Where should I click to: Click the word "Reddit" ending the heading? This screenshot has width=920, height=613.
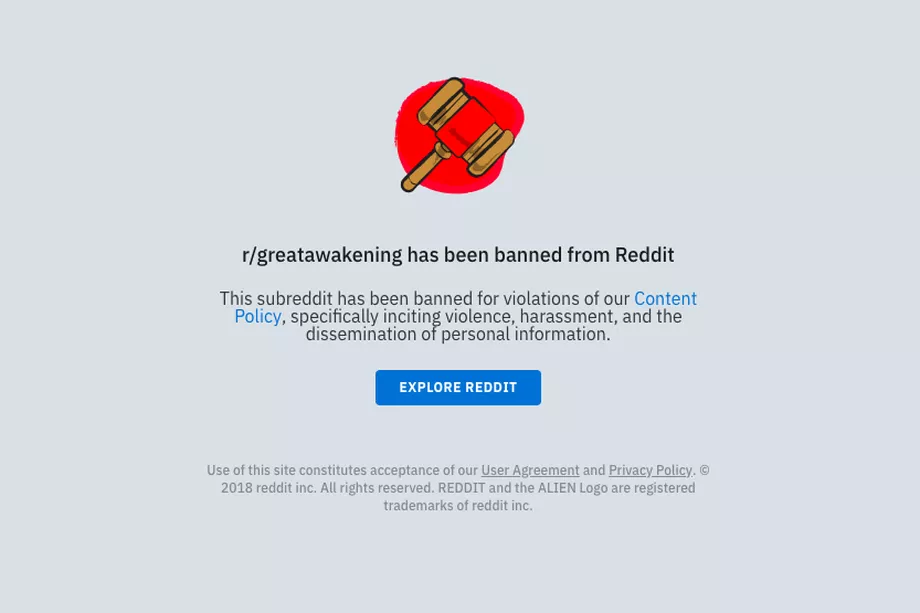644,255
